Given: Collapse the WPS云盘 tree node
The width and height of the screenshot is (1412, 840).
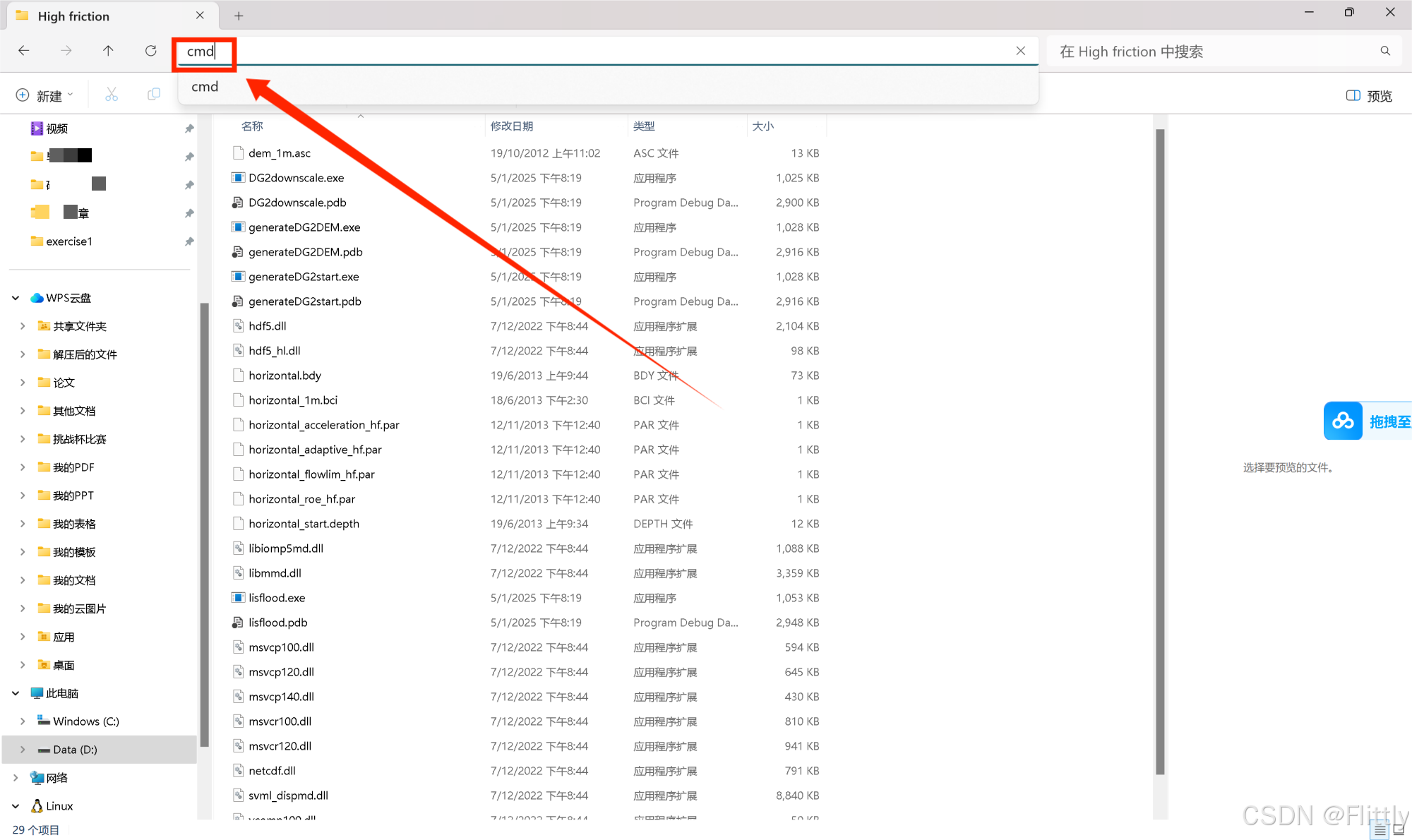Looking at the screenshot, I should [16, 298].
